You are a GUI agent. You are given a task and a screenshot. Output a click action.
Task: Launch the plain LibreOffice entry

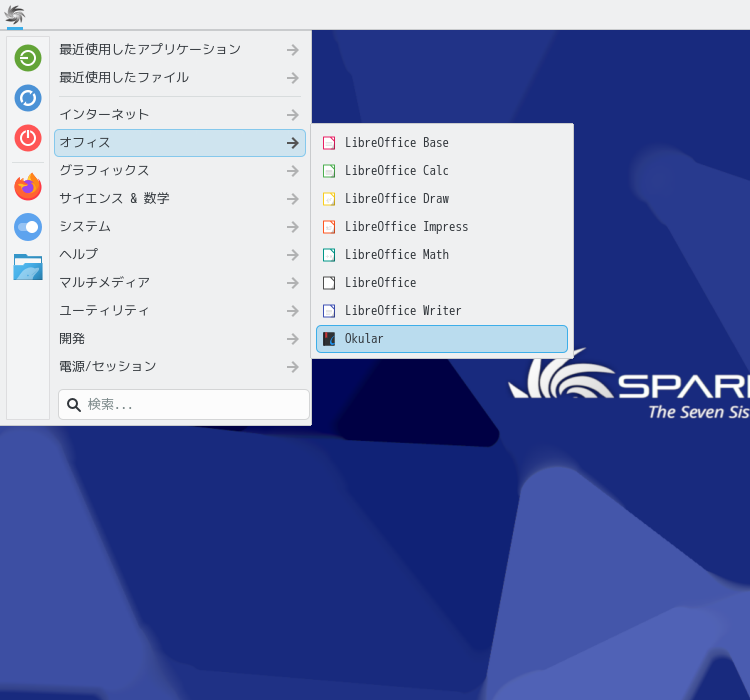click(x=442, y=283)
